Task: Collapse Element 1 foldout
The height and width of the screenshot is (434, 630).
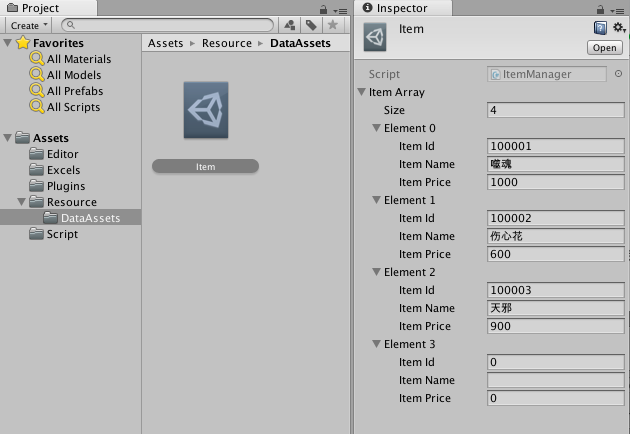Action: 376,200
